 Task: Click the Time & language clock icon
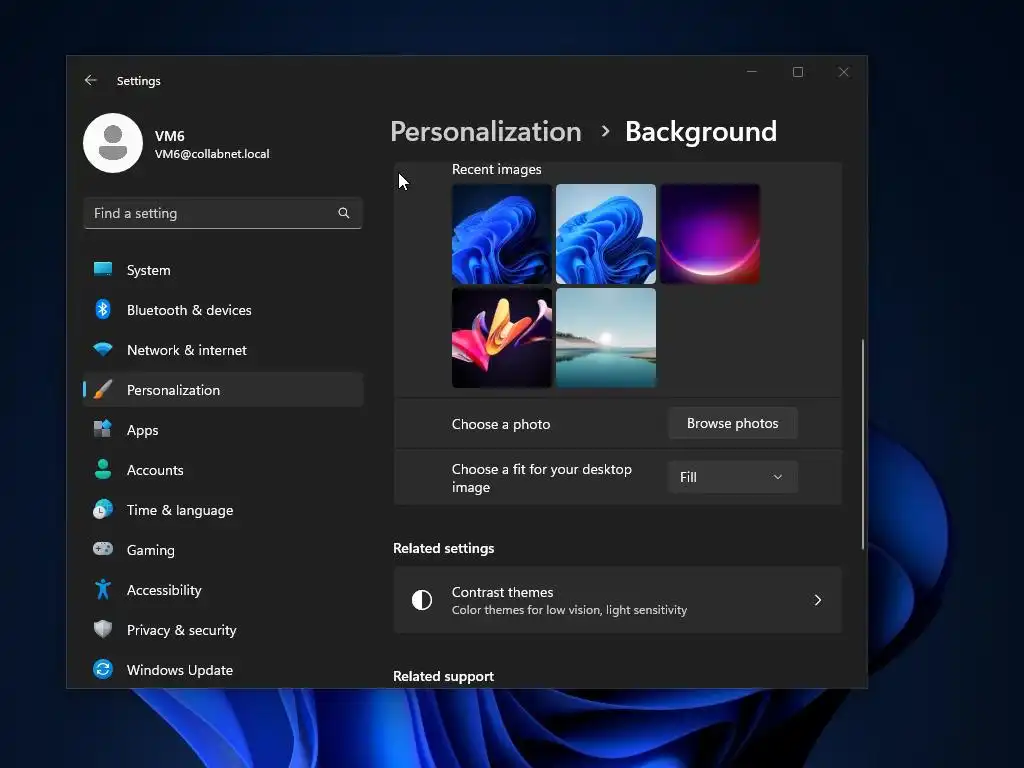103,509
